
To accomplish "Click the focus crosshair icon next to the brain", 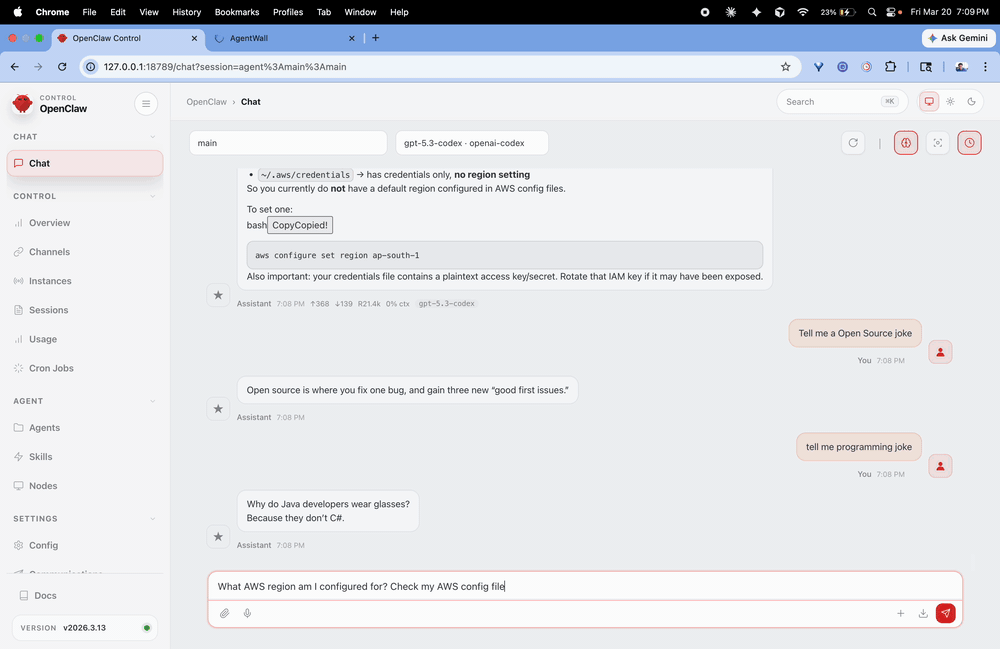I will pyautogui.click(x=938, y=142).
